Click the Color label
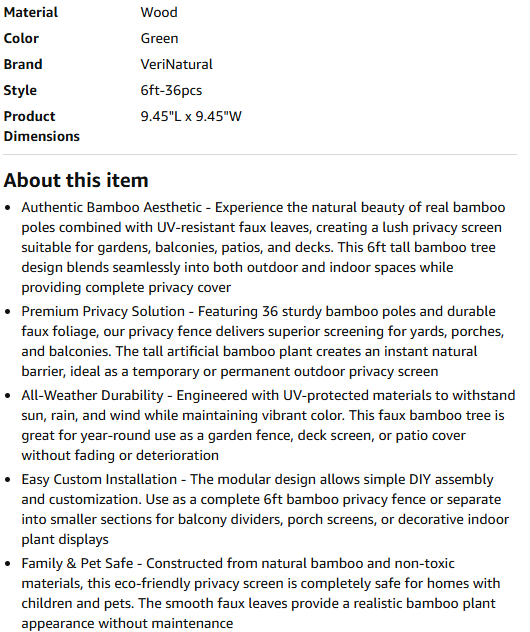Viewport: 530px width, 632px height. point(21,38)
